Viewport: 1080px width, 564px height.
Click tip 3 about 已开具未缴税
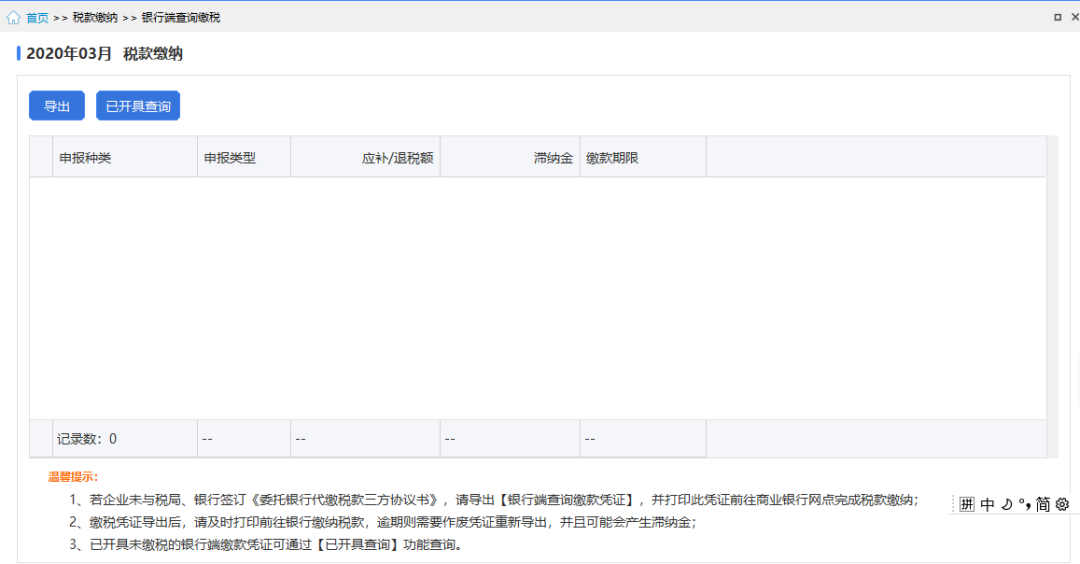[265, 545]
